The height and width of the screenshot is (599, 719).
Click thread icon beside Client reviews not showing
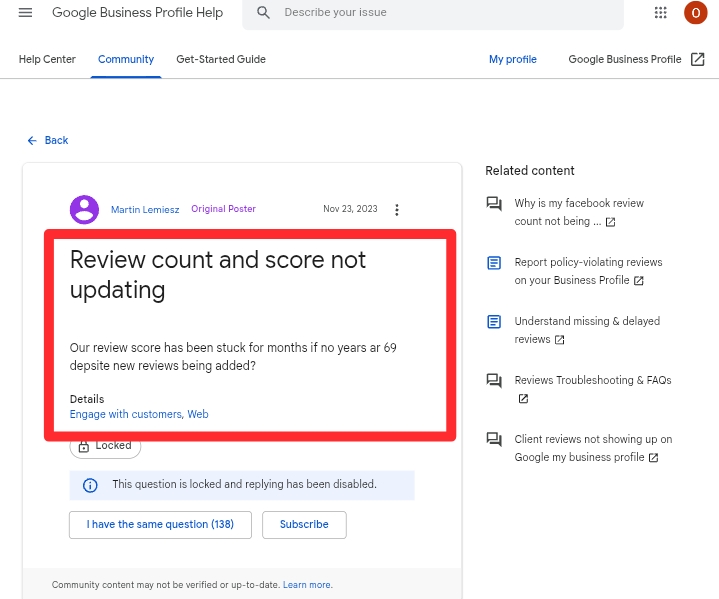point(494,439)
